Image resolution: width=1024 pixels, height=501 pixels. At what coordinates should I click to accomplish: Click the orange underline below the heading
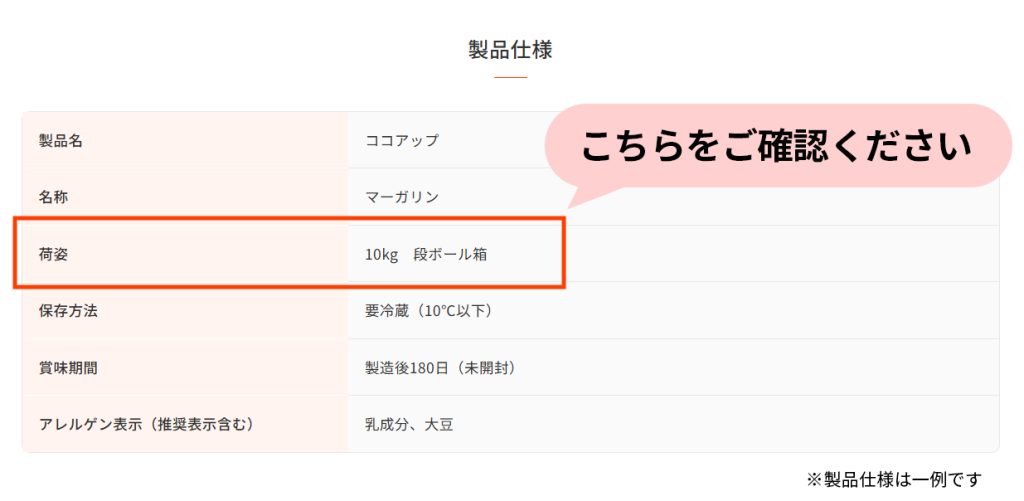(511, 77)
